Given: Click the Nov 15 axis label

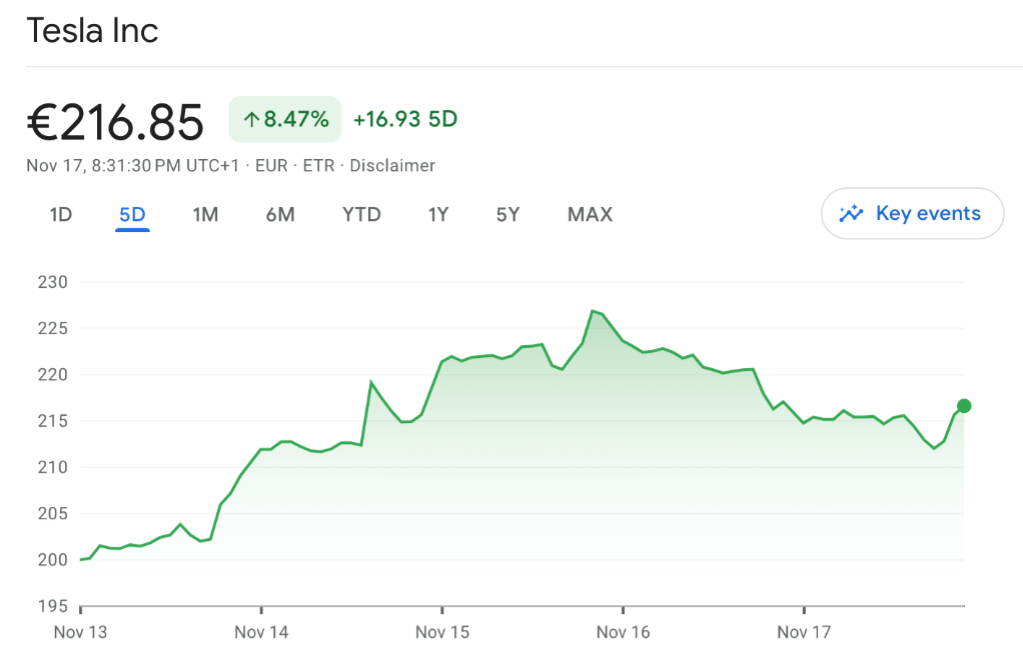Looking at the screenshot, I should (x=442, y=632).
